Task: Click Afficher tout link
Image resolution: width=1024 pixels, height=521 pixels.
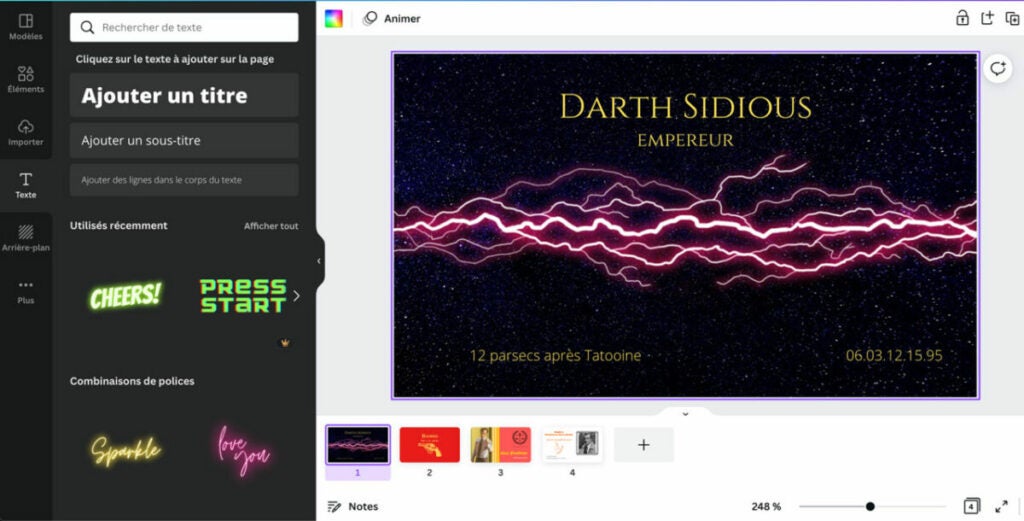Action: coord(271,226)
